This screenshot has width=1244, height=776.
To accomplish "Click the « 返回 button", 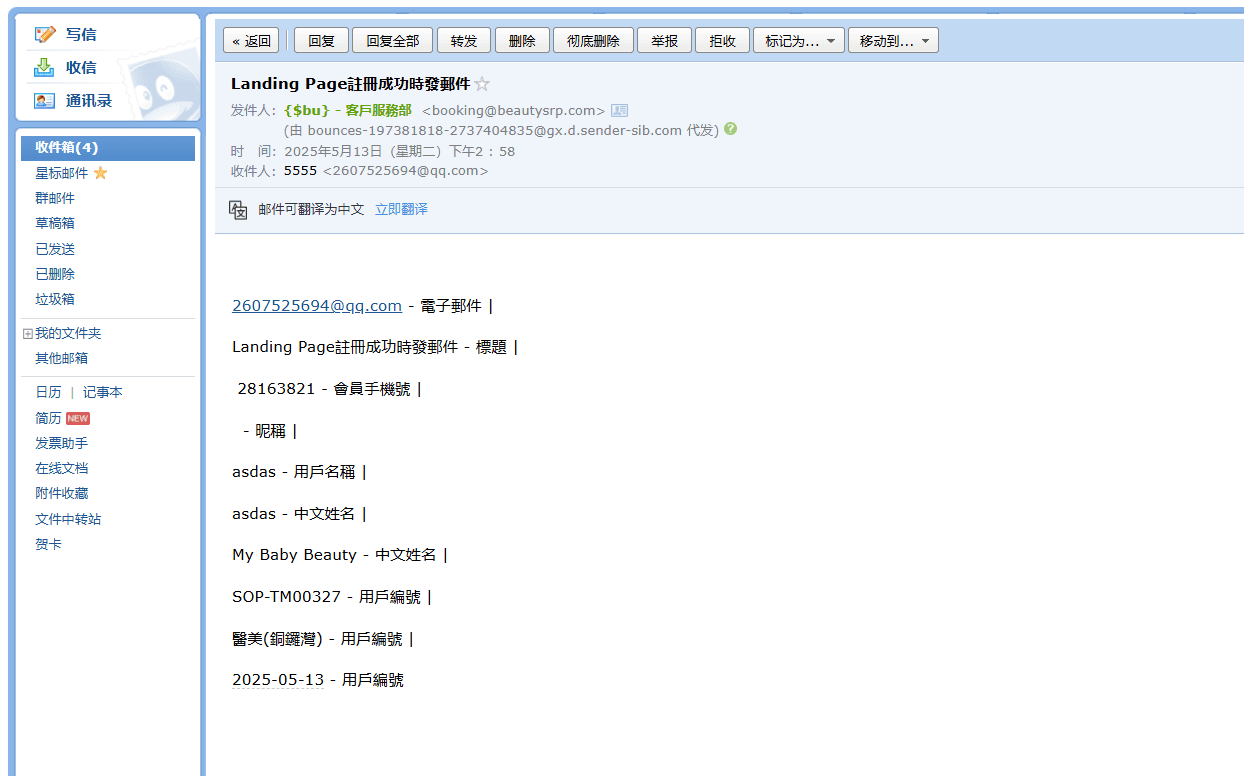I will point(251,41).
